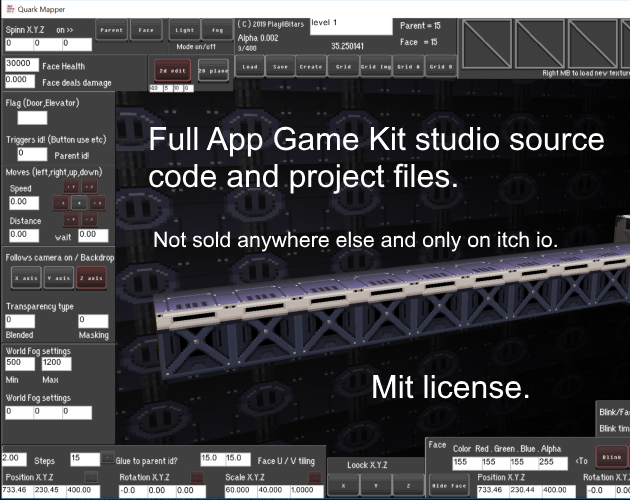Toggle the 2d edit button
The width and height of the screenshot is (630, 500).
[x=172, y=71]
